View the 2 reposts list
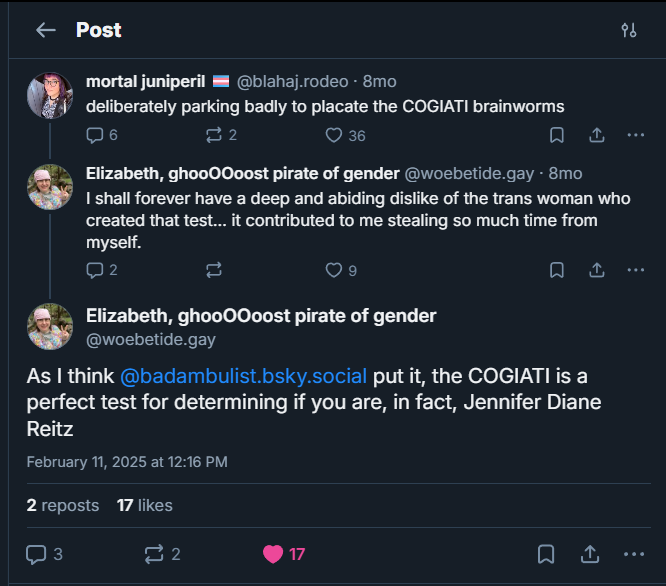This screenshot has width=666, height=586. click(63, 505)
